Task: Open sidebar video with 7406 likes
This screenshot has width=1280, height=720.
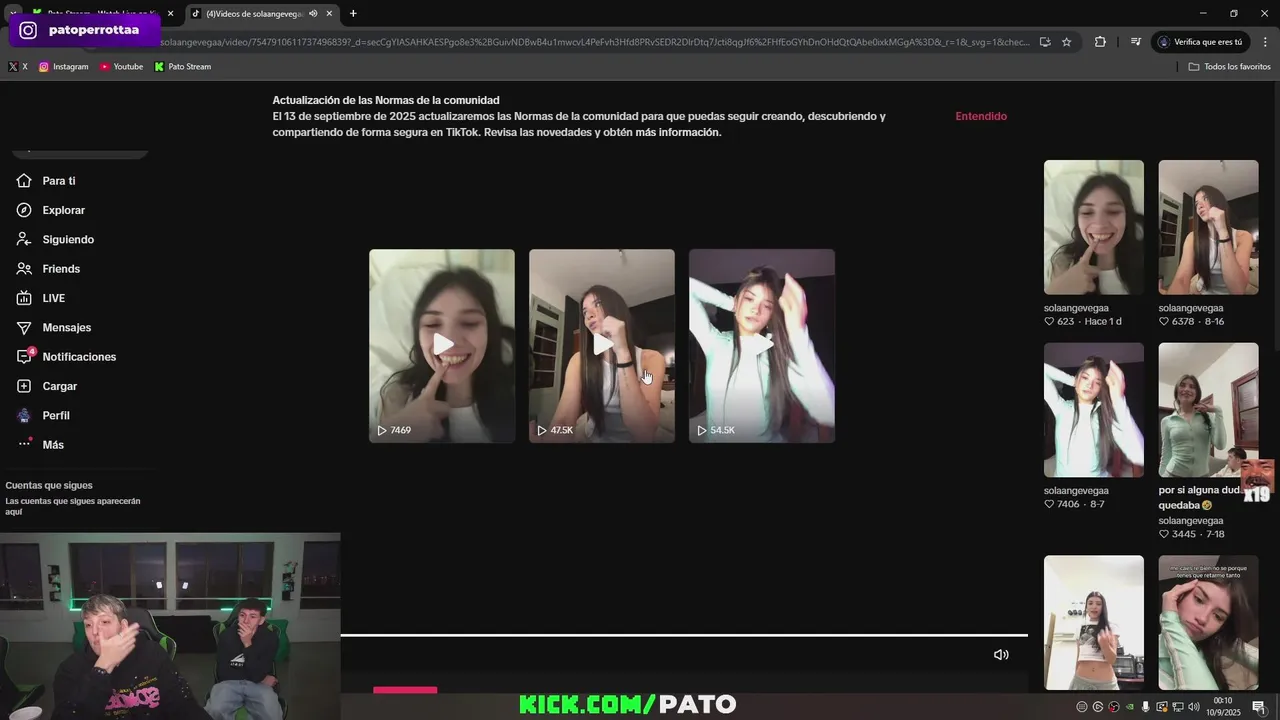Action: (x=1094, y=410)
